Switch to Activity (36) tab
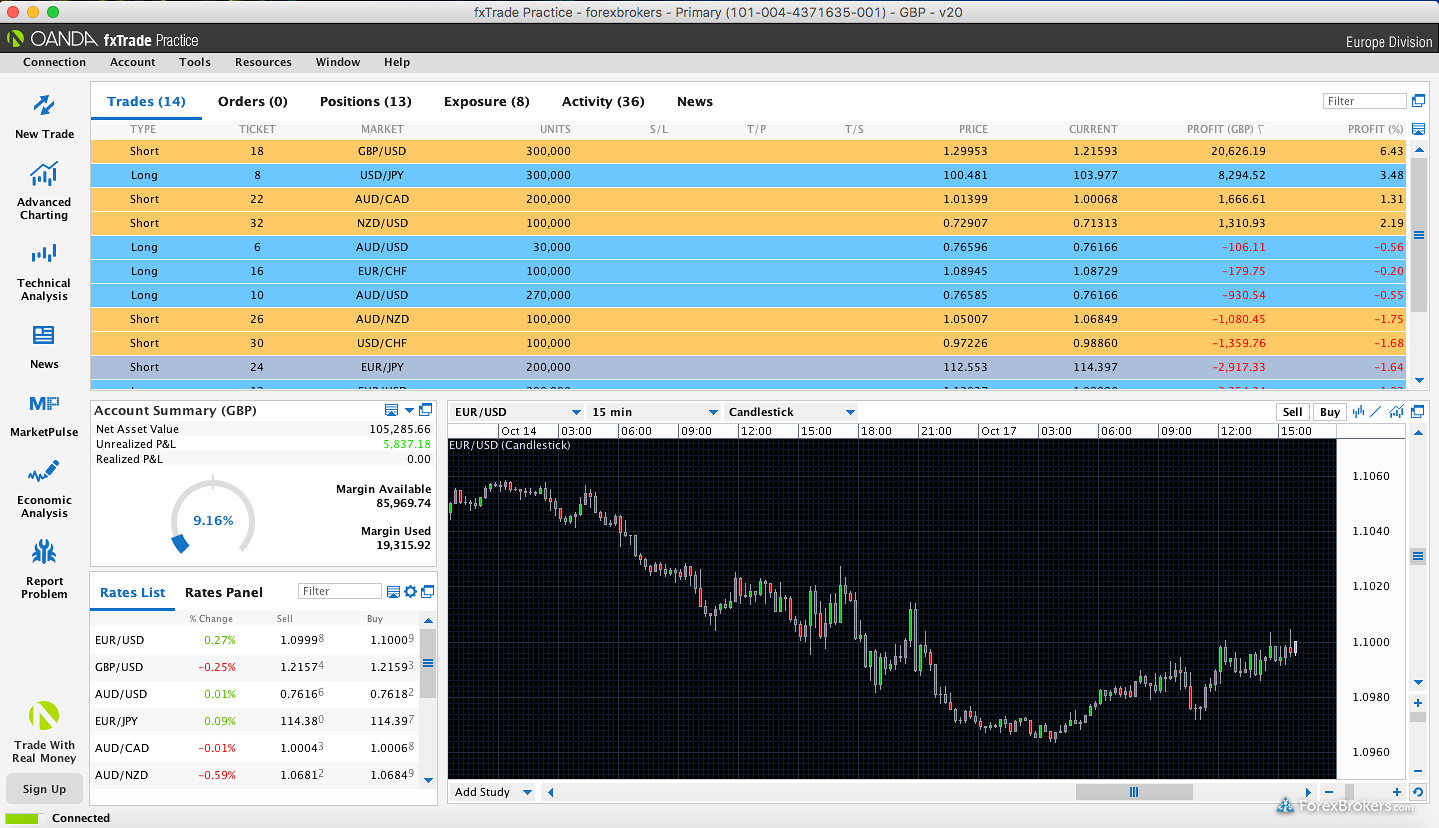Image resolution: width=1439 pixels, height=828 pixels. pos(603,101)
